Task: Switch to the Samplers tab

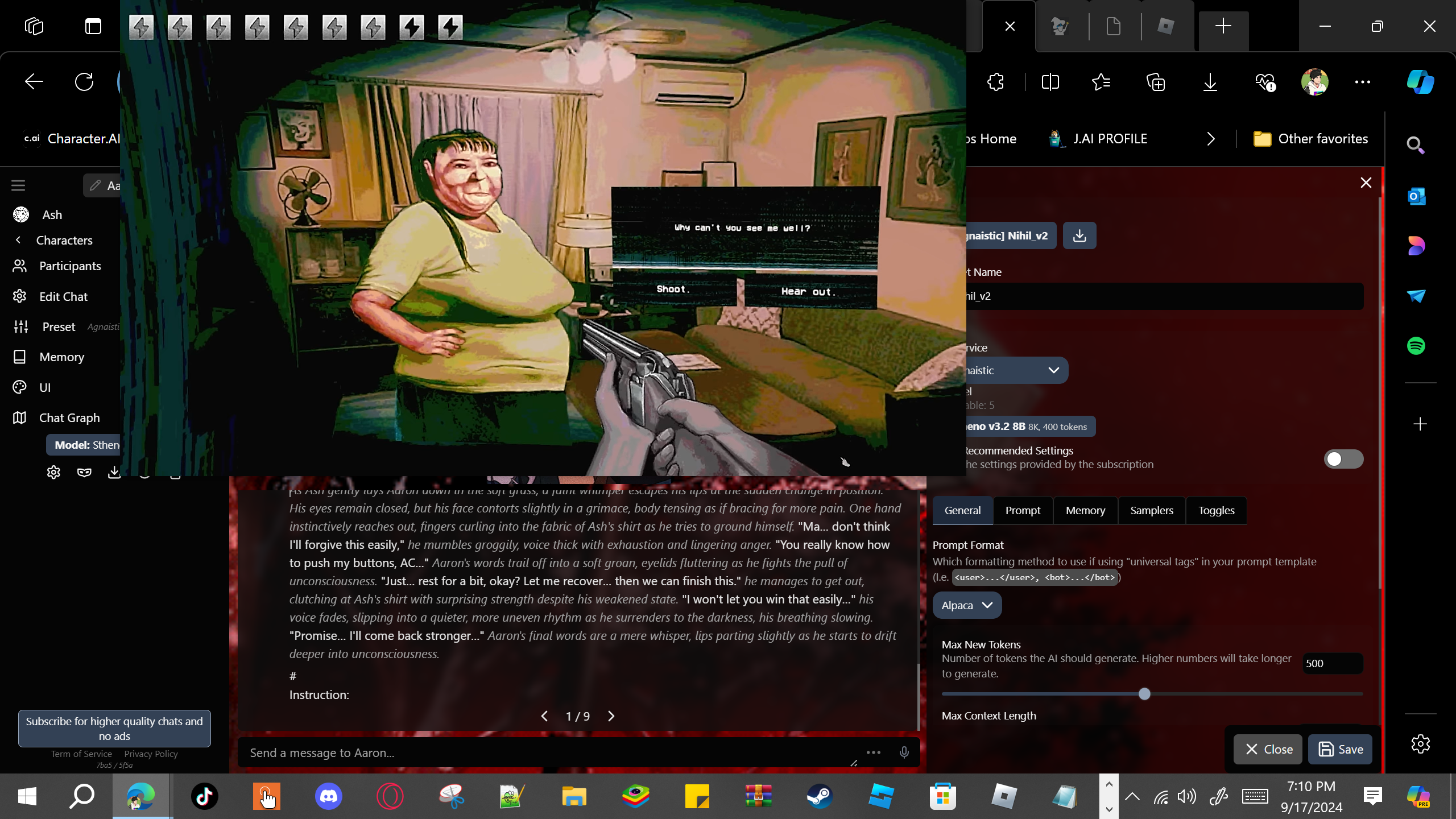Action: point(1151,510)
